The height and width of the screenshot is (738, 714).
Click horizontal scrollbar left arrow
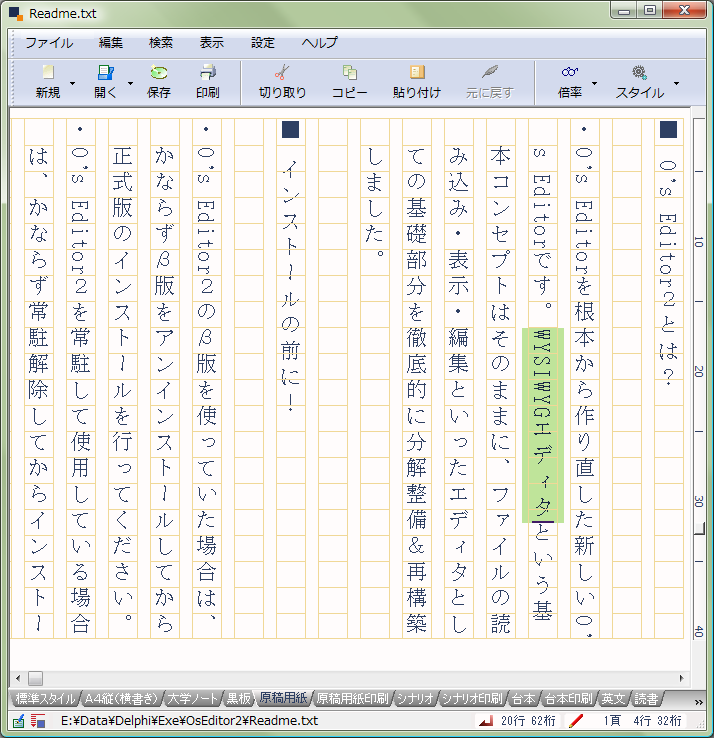tap(18, 678)
